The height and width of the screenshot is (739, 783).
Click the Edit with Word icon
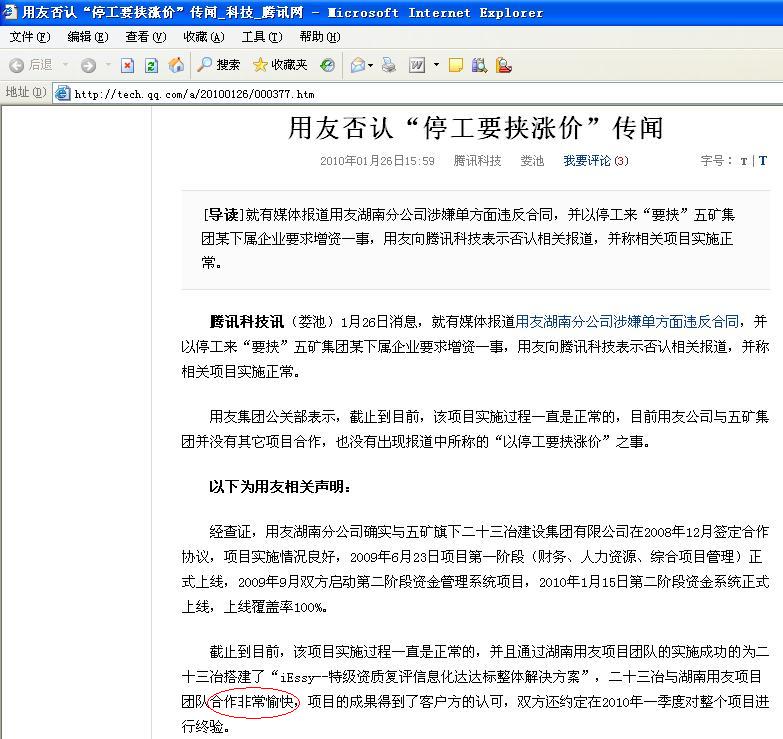pos(417,65)
